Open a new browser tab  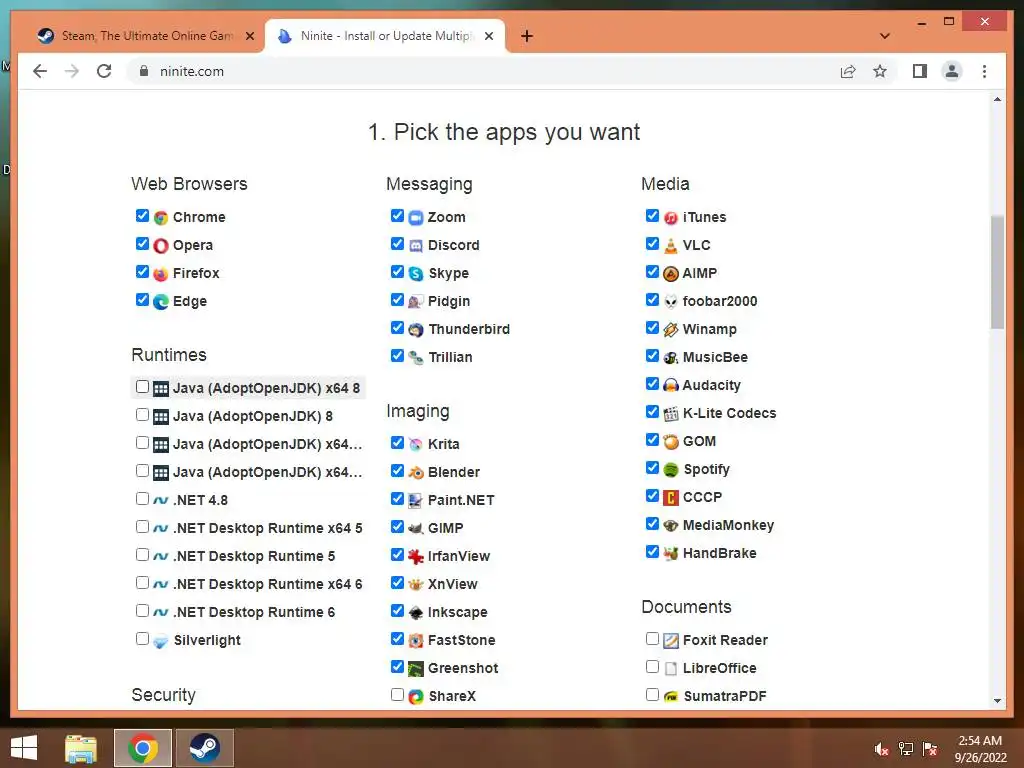tap(527, 37)
